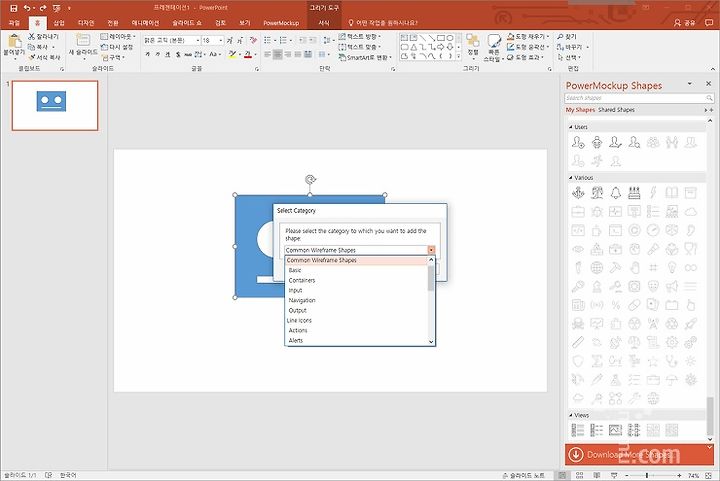Choose Containers in the category list
This screenshot has width=720, height=481.
click(356, 280)
